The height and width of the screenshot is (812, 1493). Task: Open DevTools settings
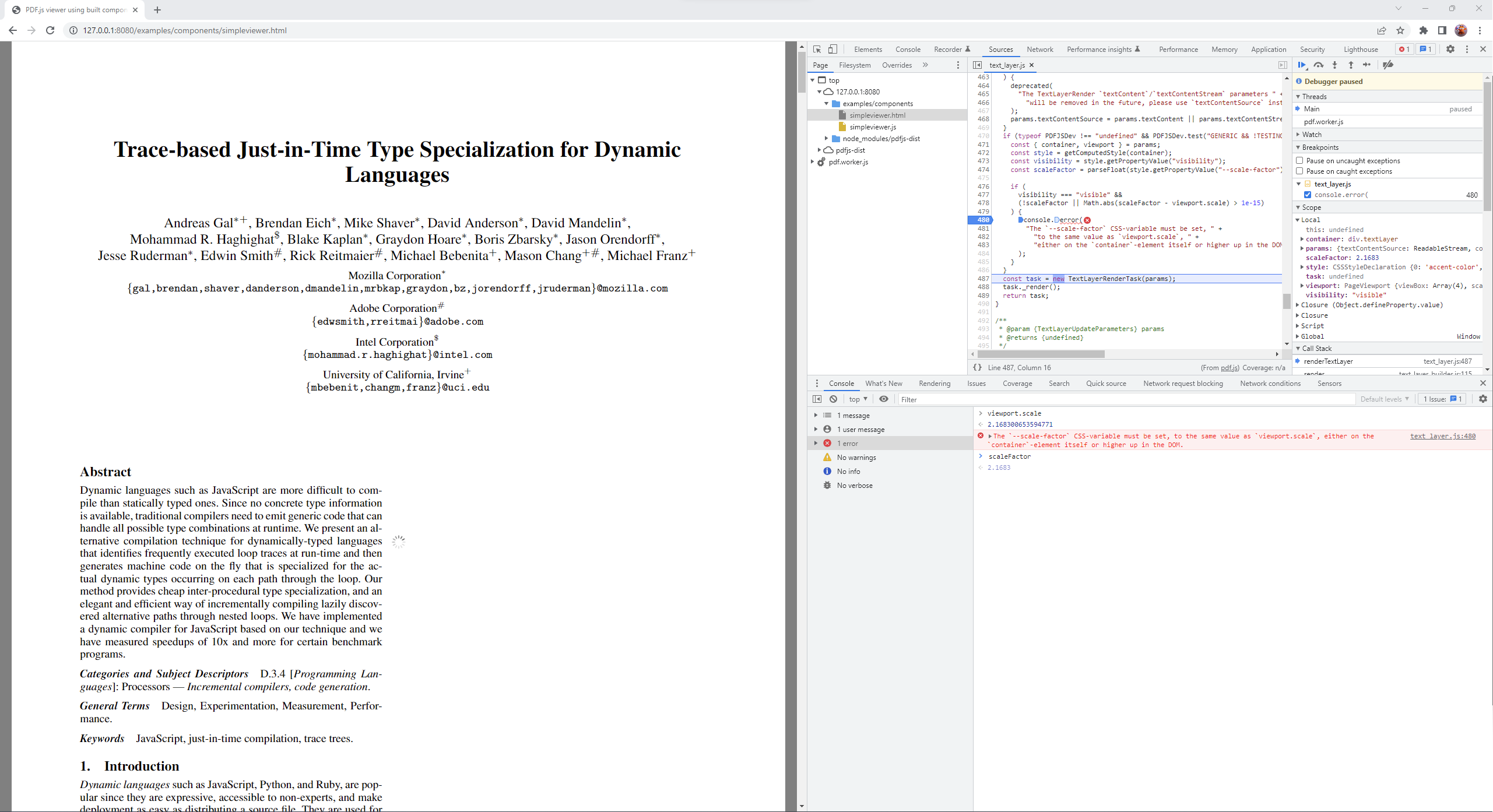point(1450,49)
